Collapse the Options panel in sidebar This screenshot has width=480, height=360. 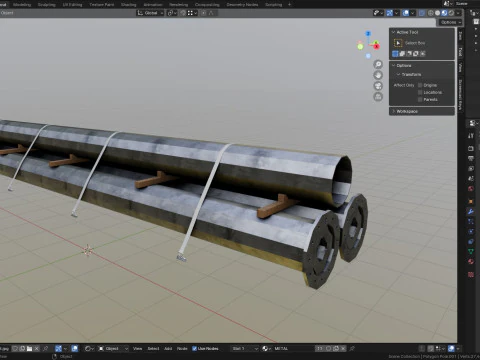[x=394, y=66]
